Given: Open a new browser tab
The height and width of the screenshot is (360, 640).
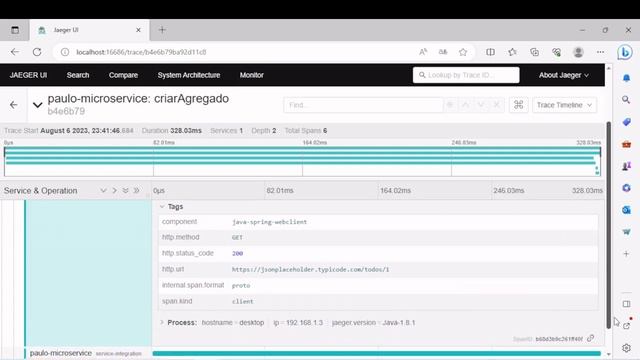Looking at the screenshot, I should [x=162, y=30].
